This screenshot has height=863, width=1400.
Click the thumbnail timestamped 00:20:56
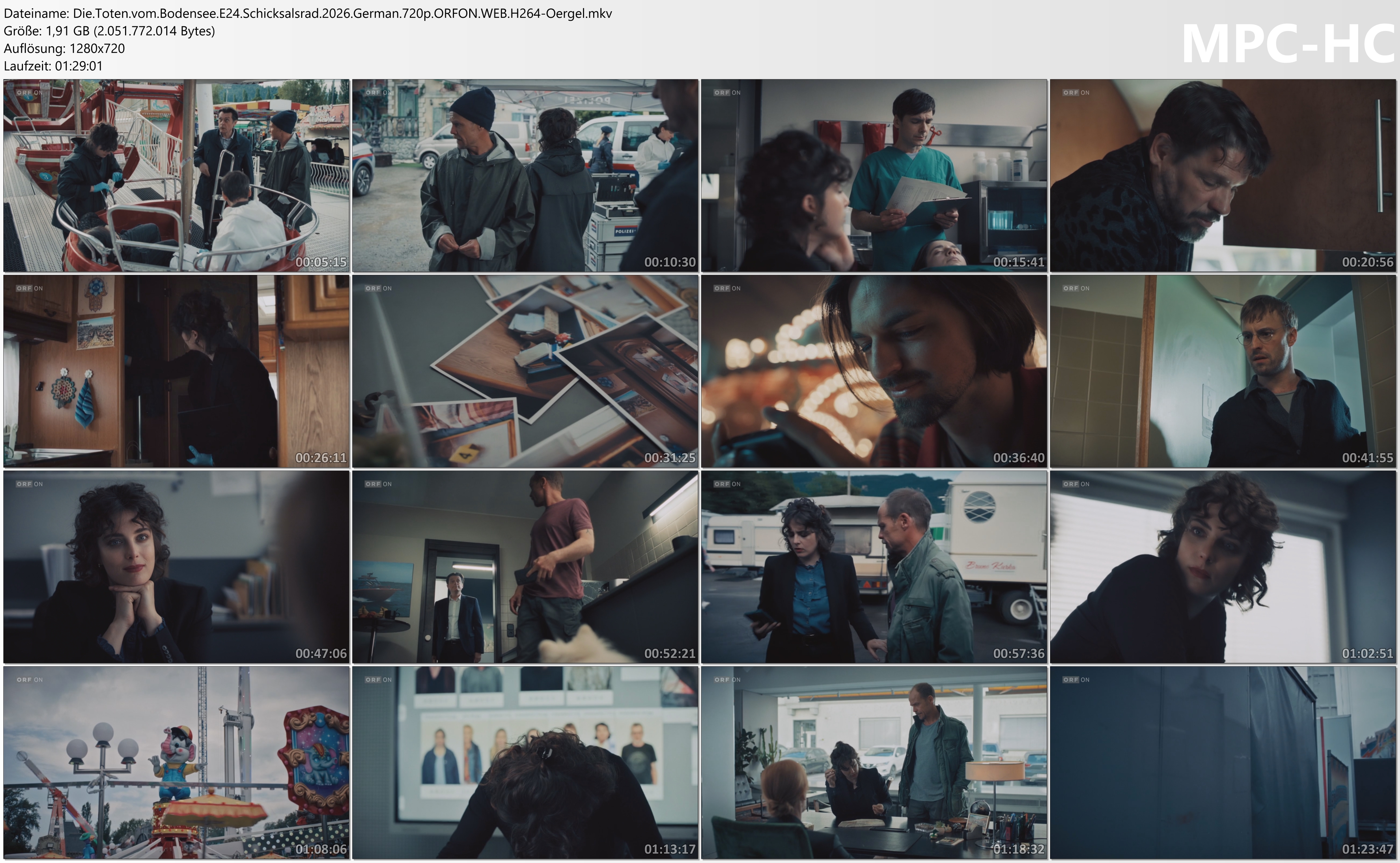[1222, 175]
